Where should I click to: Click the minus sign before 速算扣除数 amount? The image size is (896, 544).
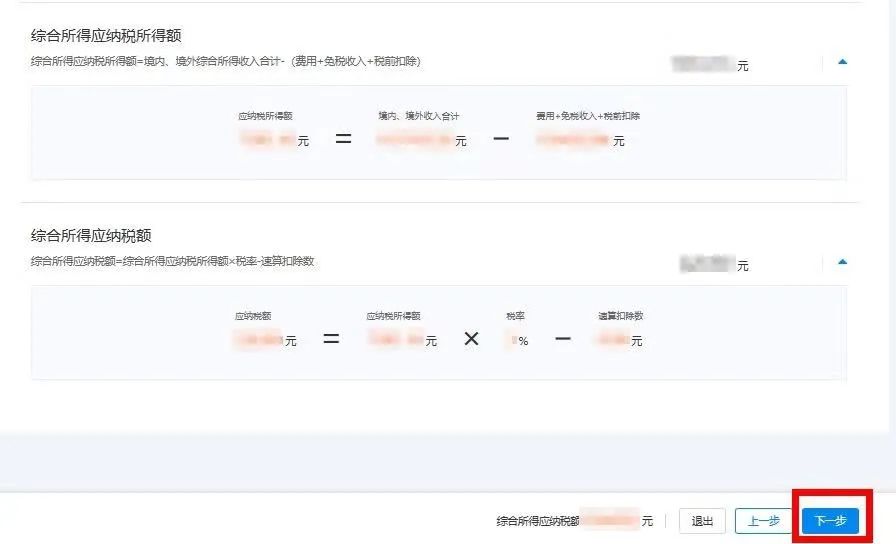(563, 339)
